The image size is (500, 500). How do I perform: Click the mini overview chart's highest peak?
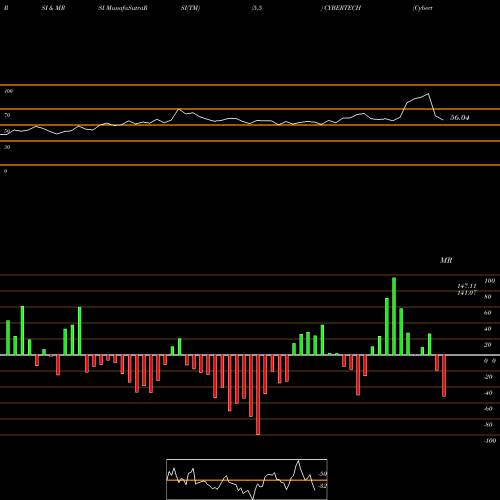(298, 461)
